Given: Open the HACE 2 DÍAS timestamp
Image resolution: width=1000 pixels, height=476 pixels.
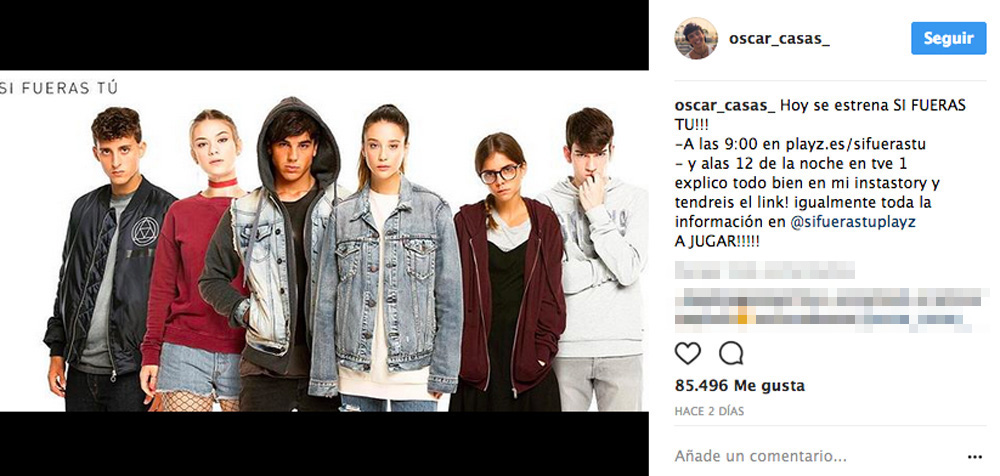Looking at the screenshot, I should [709, 411].
